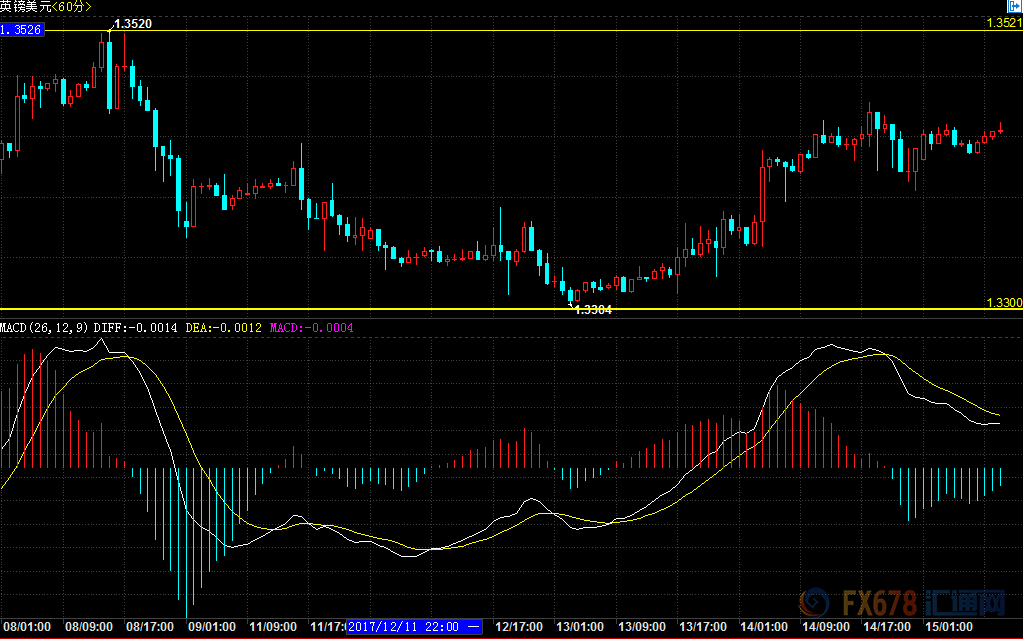1023x639 pixels.
Task: Click the MACD(26,12,9) indicator label
Action: pyautogui.click(x=45, y=327)
